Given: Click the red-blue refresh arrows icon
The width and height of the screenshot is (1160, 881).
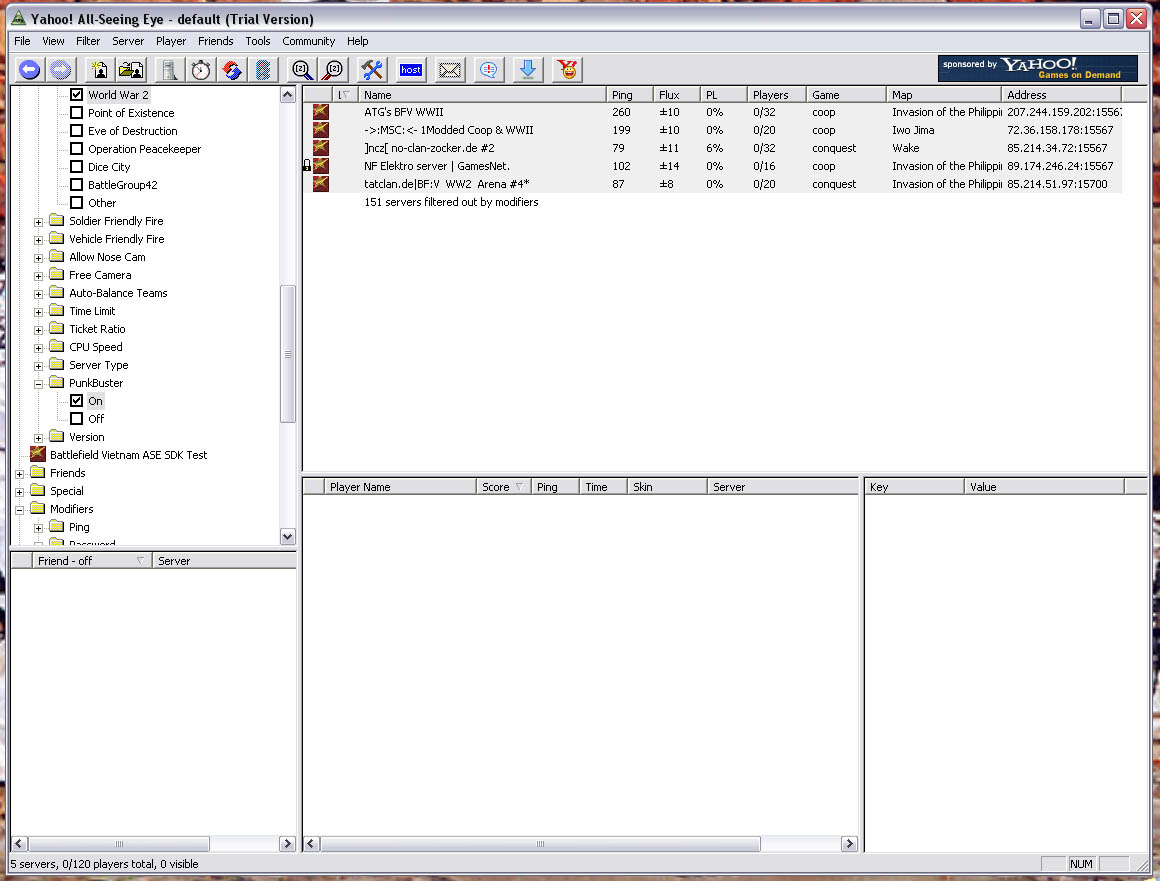Looking at the screenshot, I should coord(231,69).
